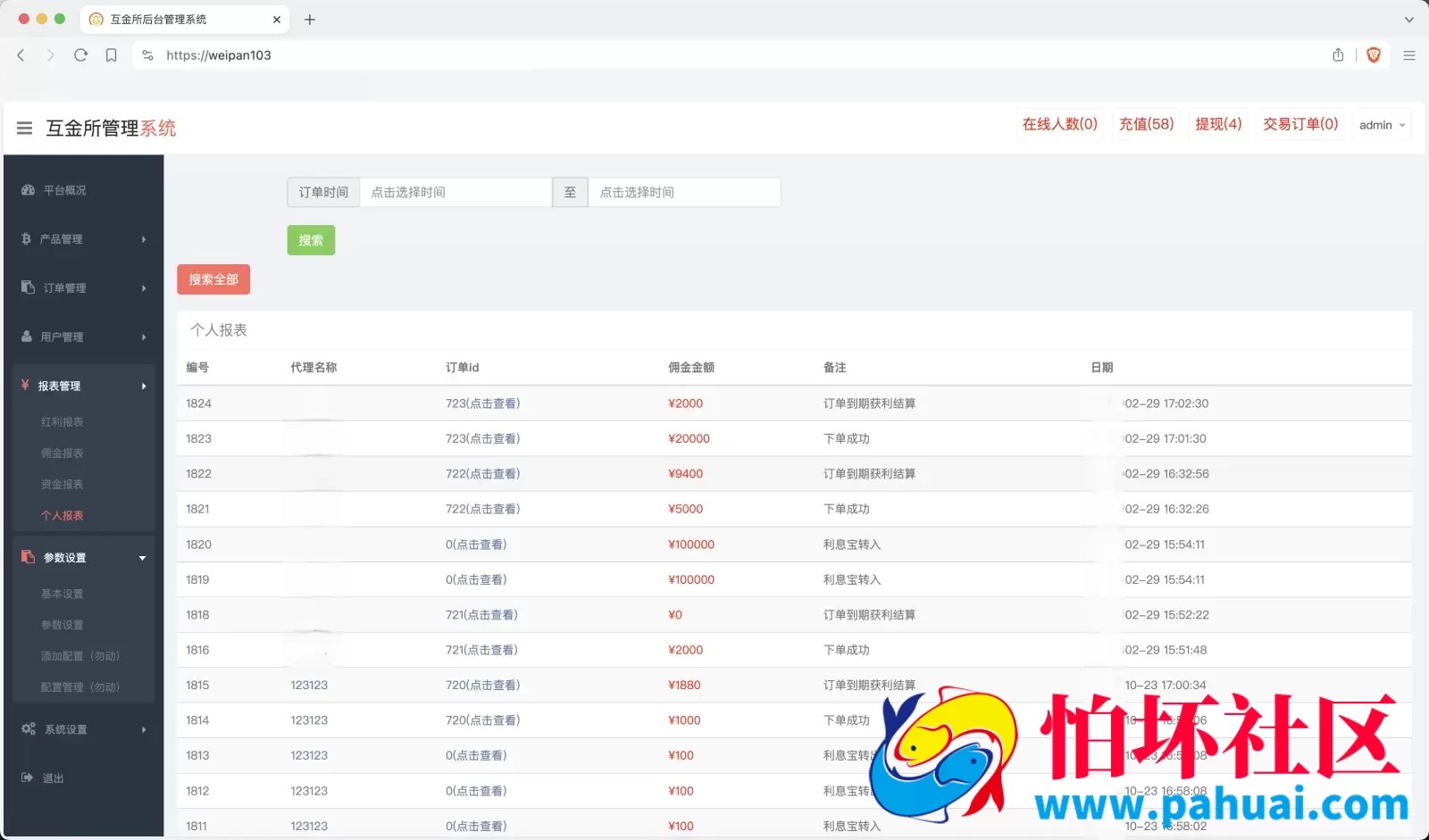
Task: Click the green 搜索 button
Action: pyautogui.click(x=311, y=240)
